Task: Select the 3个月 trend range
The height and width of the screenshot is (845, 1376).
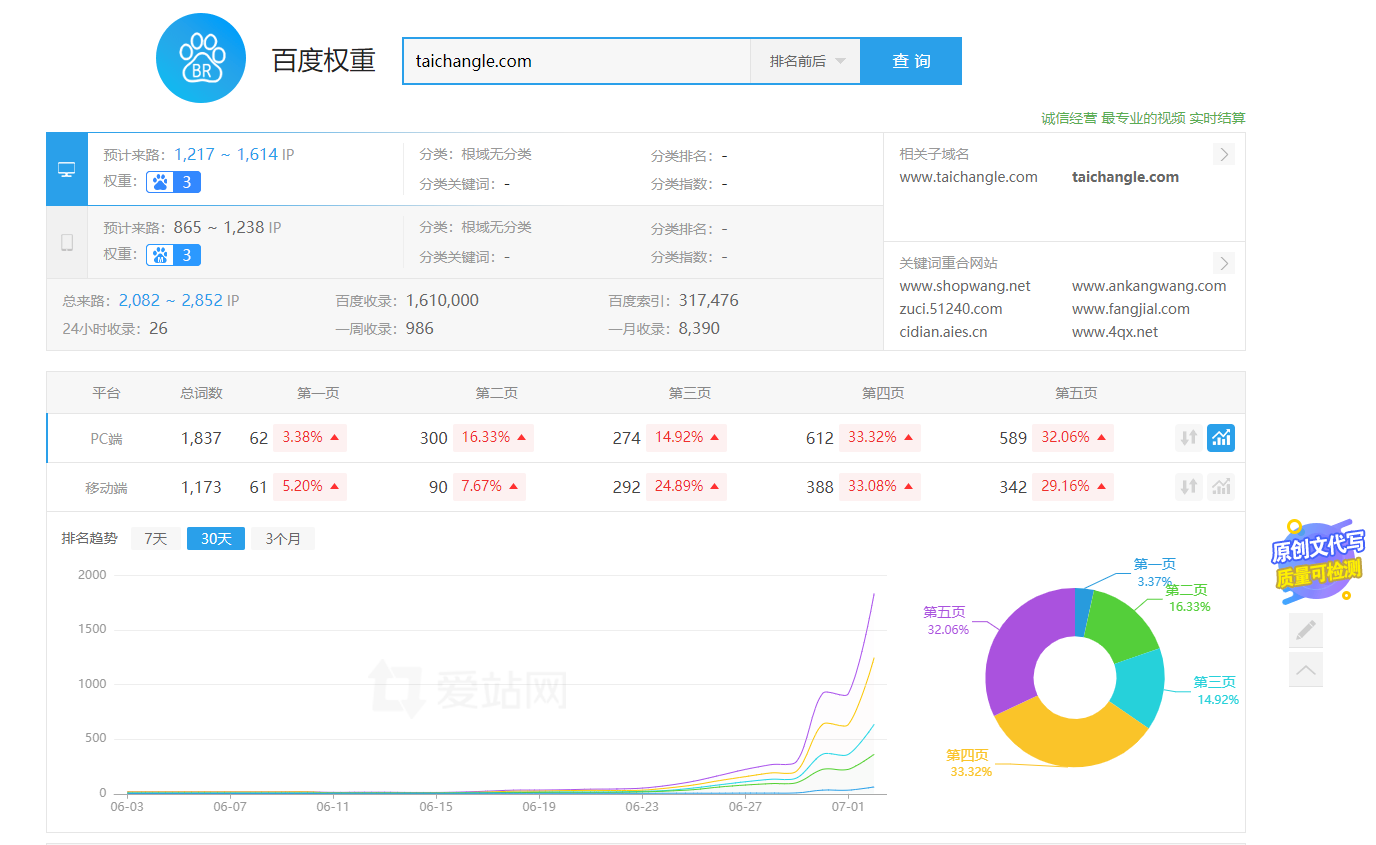Action: coord(283,539)
